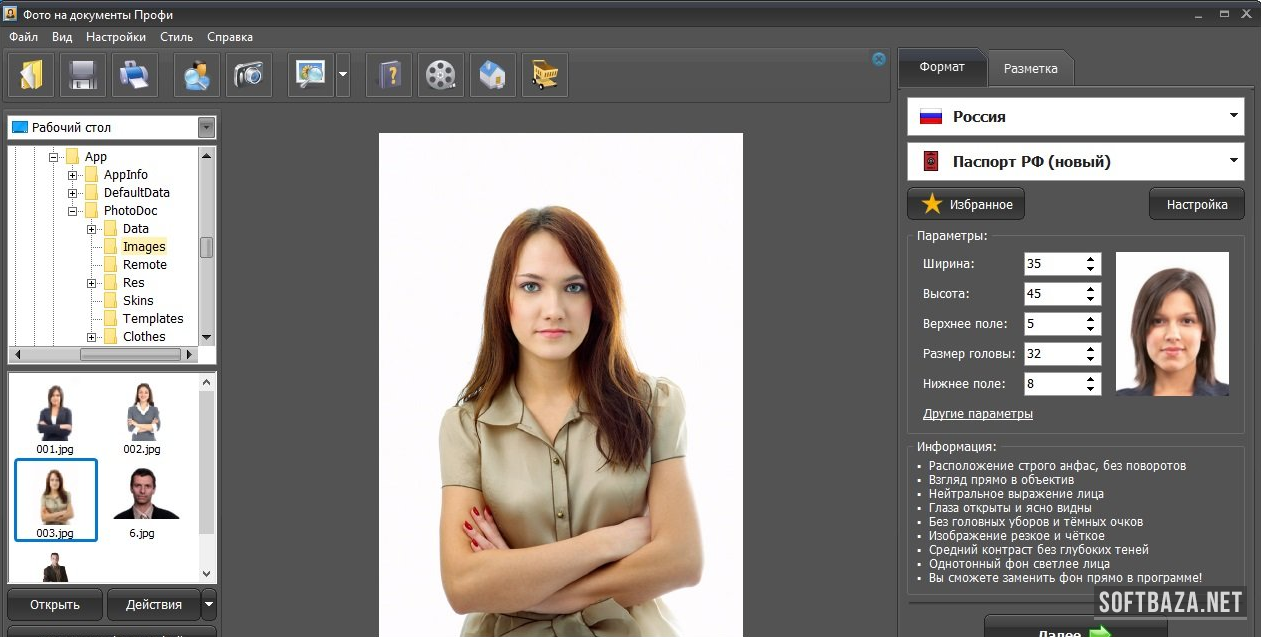Click the open file folder icon

31,75
